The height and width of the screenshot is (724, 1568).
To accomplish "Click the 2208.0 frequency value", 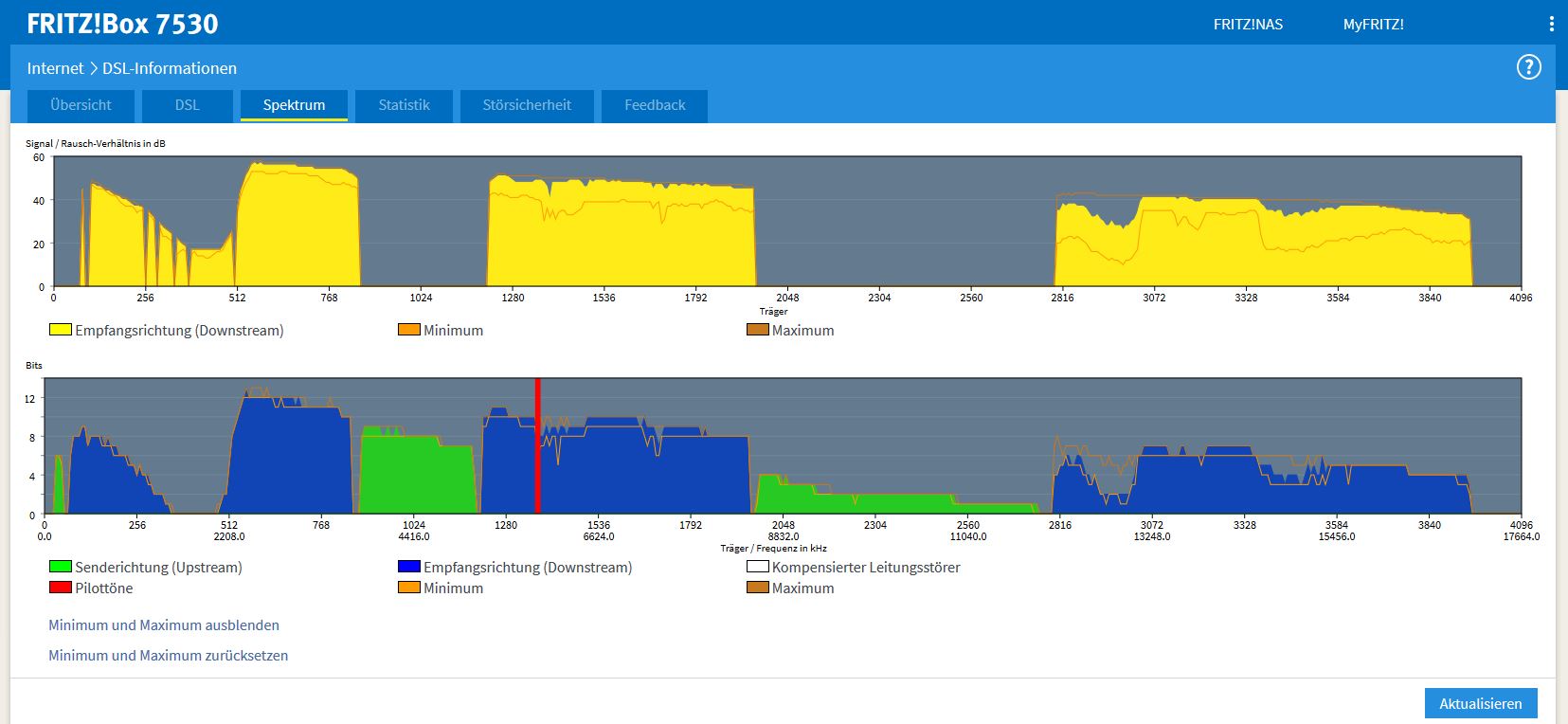I will [229, 536].
